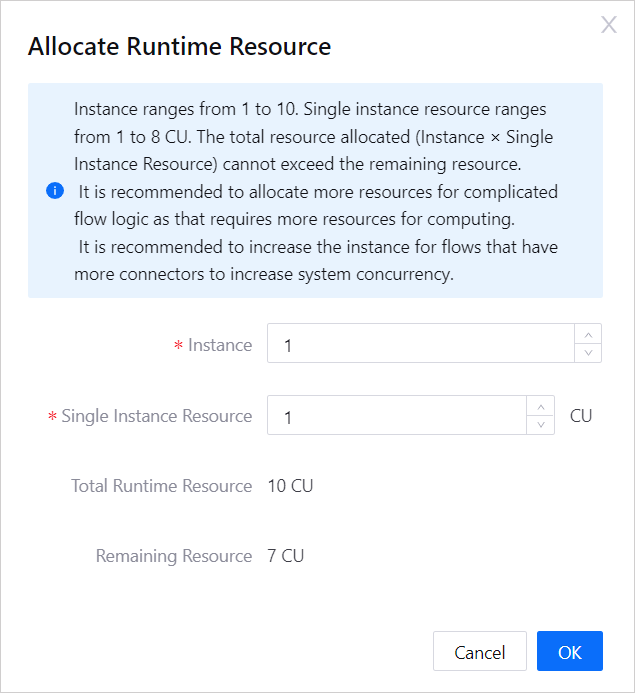Click the Single Instance Resource label

coord(156,416)
